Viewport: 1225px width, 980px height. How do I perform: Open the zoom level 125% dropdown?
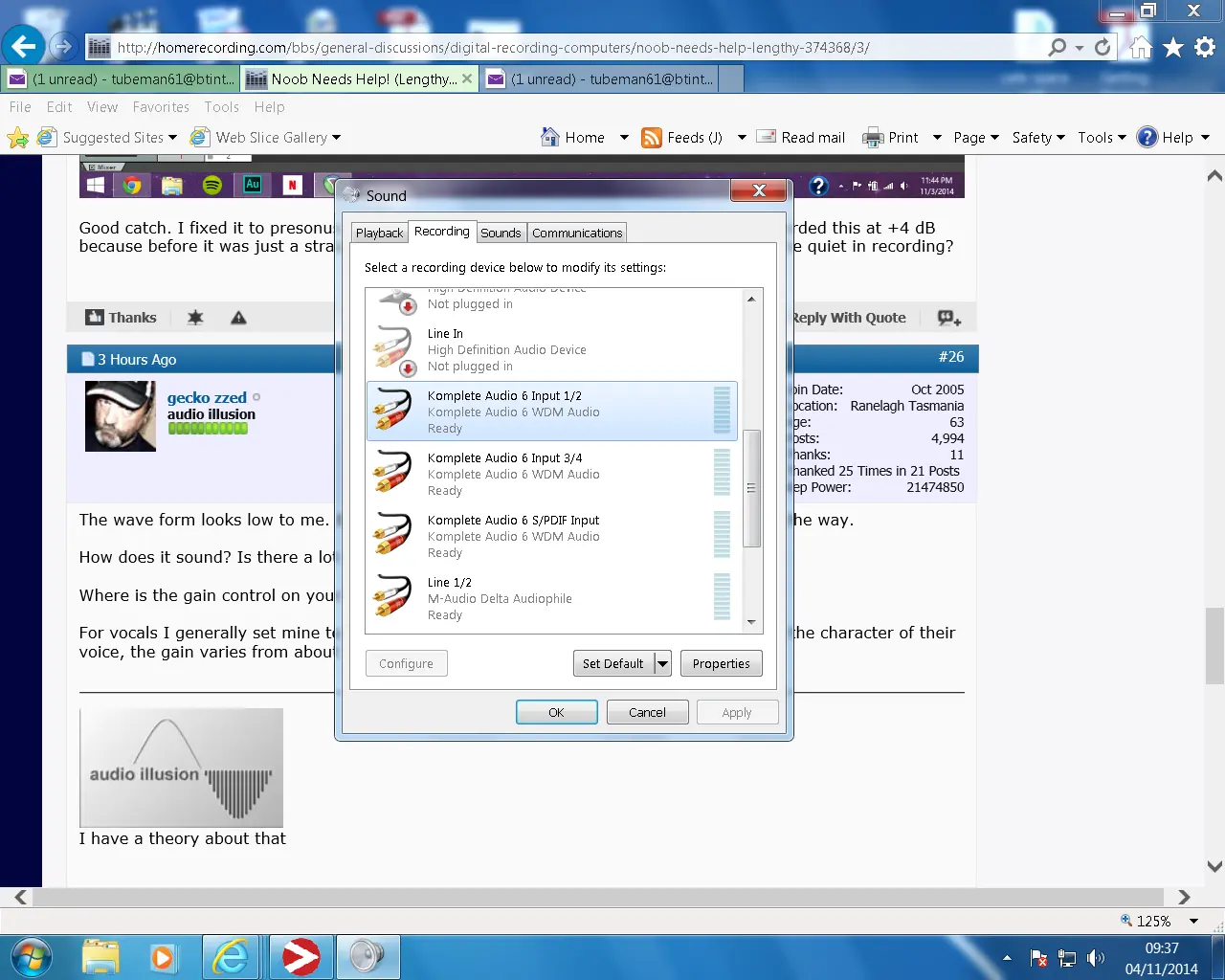click(1193, 921)
